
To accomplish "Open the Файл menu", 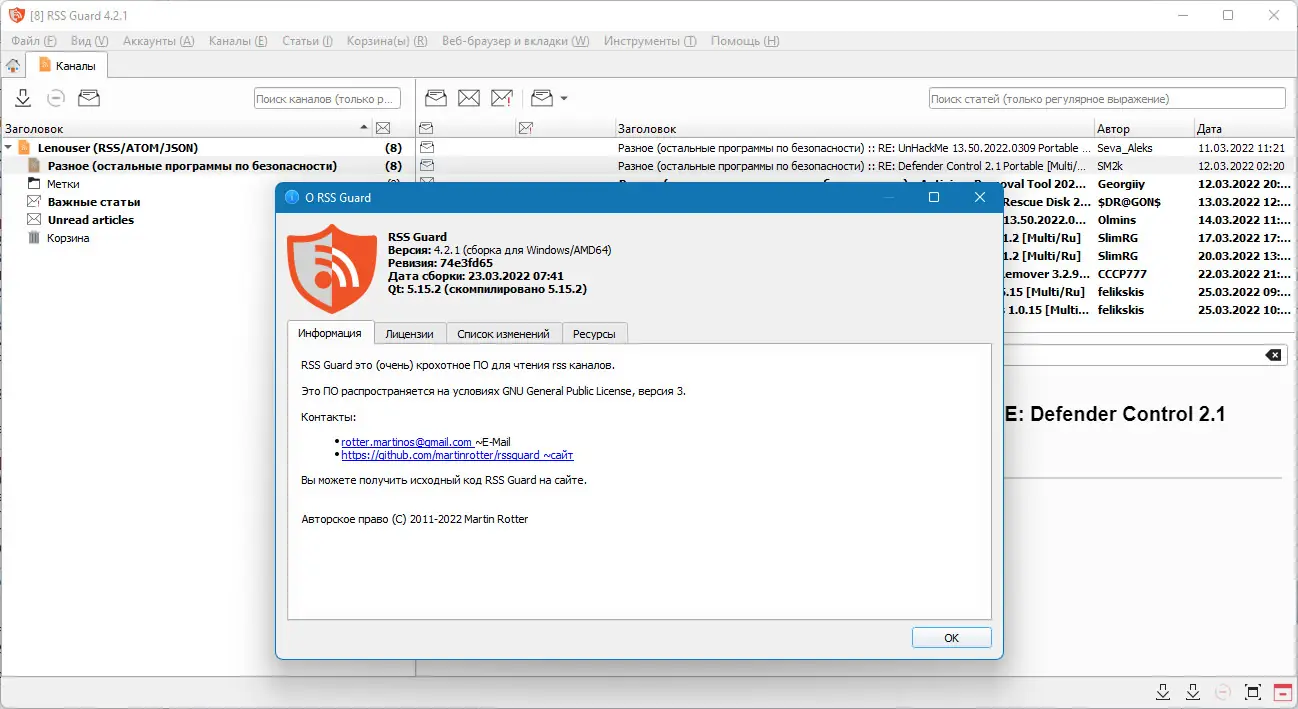I will click(34, 41).
